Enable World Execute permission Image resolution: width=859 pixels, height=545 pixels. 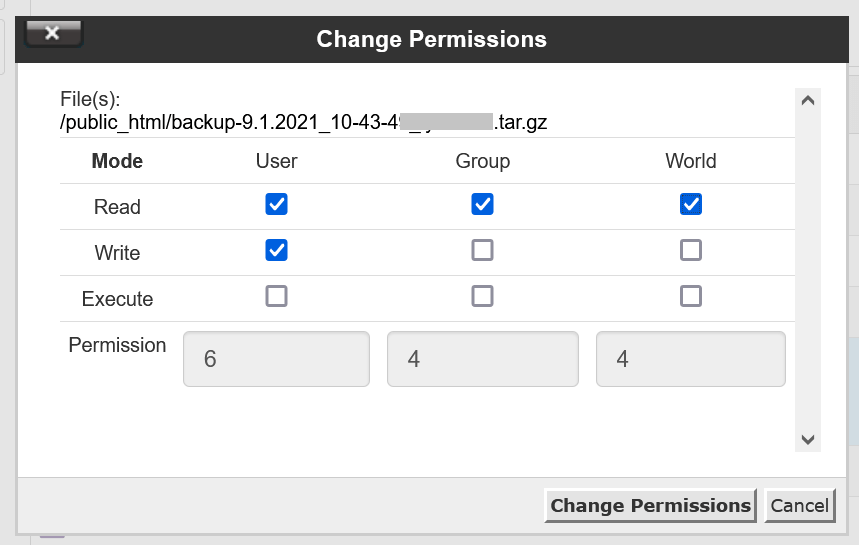[690, 296]
